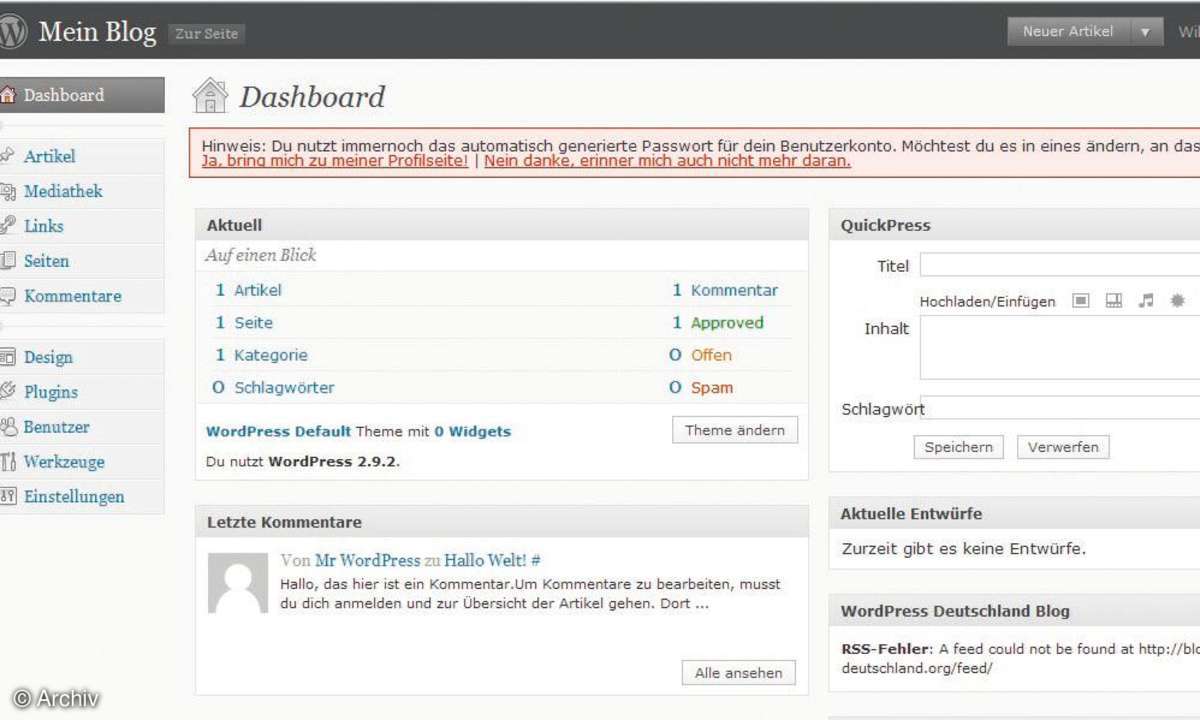Screen dimensions: 1200x720
Task: Click the Aktuelle Entwürfe panel header
Action: [1014, 514]
